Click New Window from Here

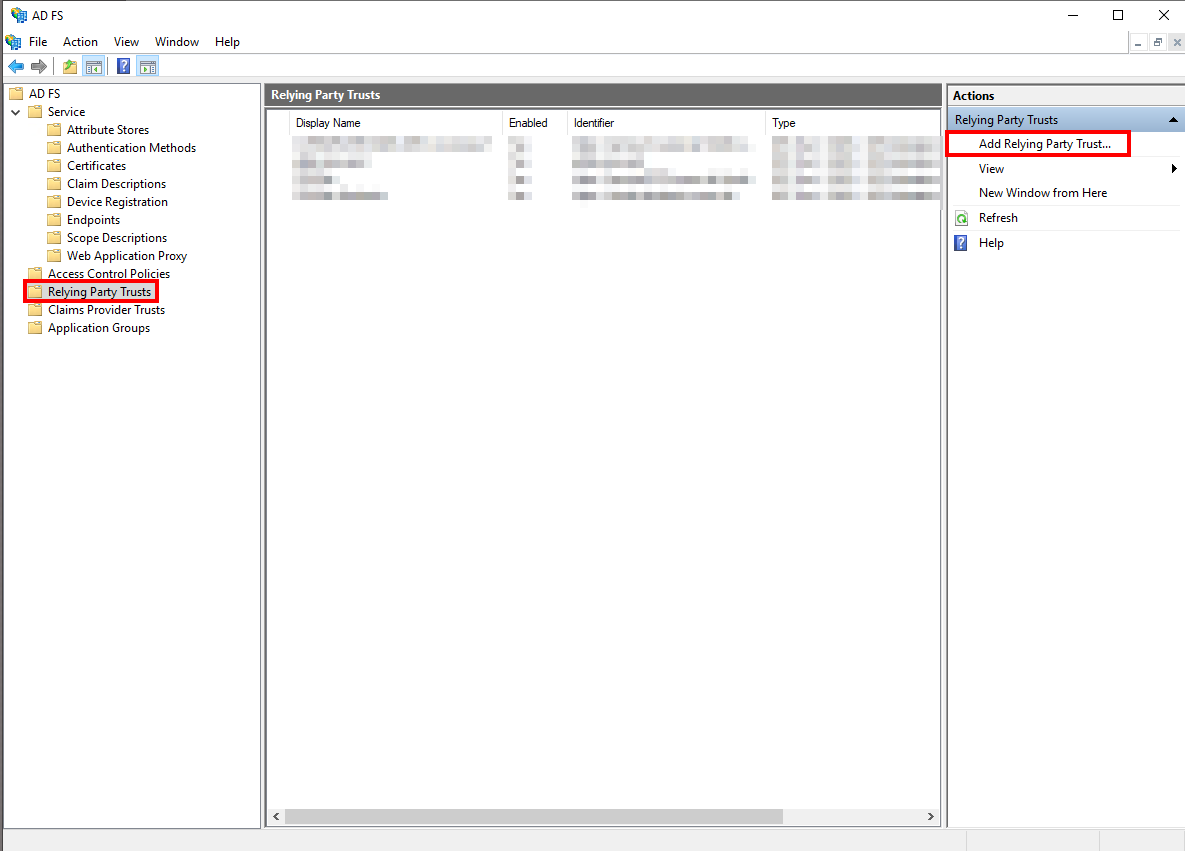[1042, 193]
